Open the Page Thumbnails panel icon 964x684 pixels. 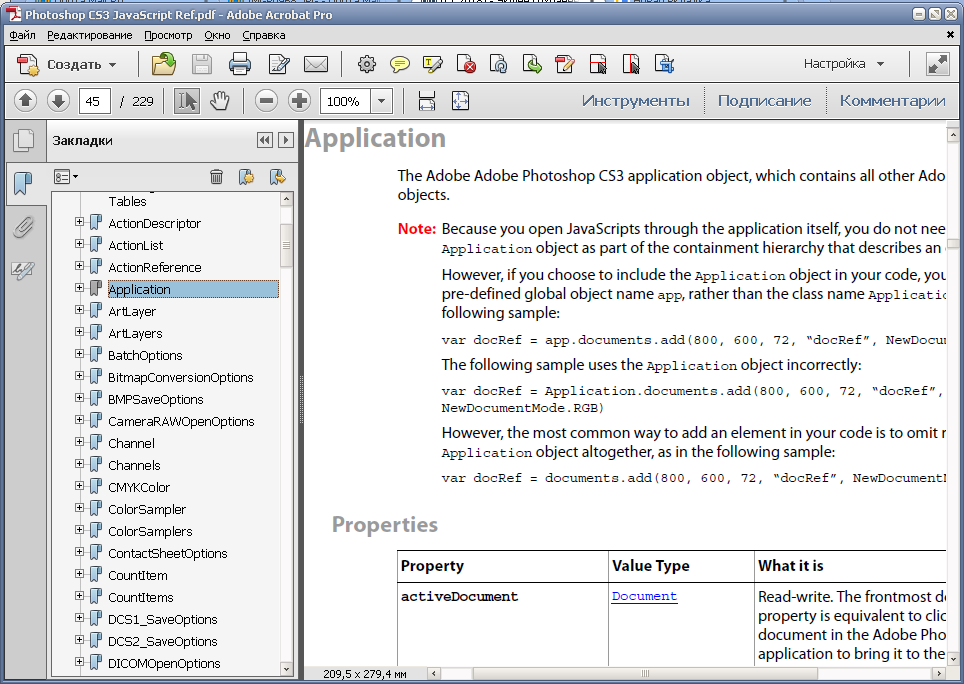pyautogui.click(x=24, y=141)
